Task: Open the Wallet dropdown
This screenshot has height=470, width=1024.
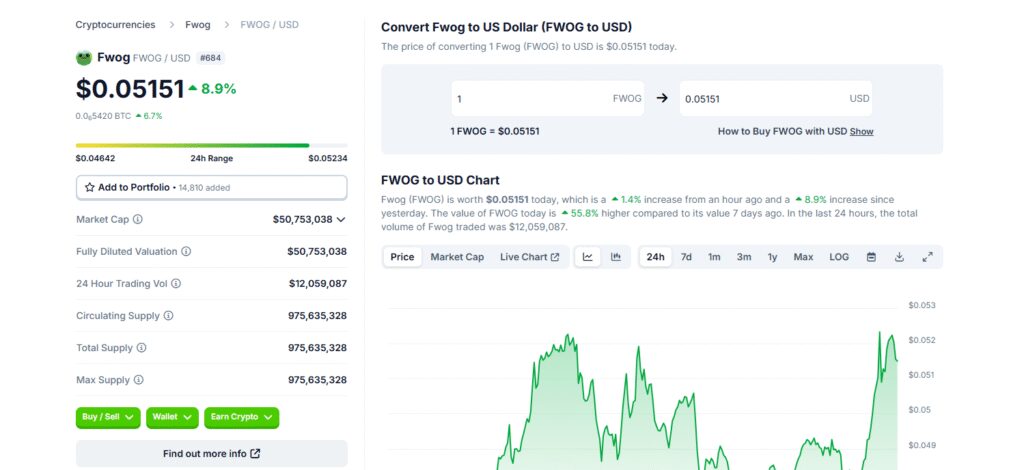Action: pos(172,417)
